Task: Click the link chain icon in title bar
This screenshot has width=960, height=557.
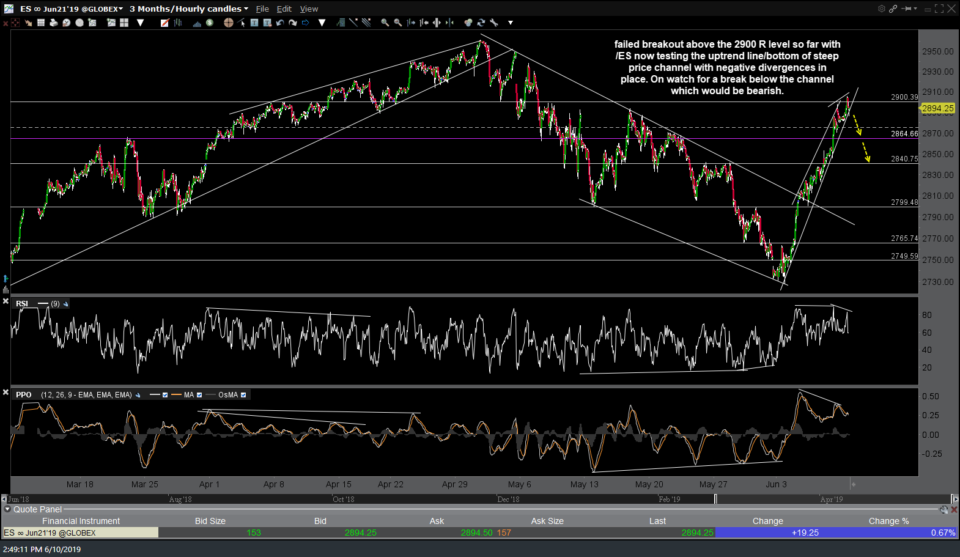Action: [x=893, y=9]
